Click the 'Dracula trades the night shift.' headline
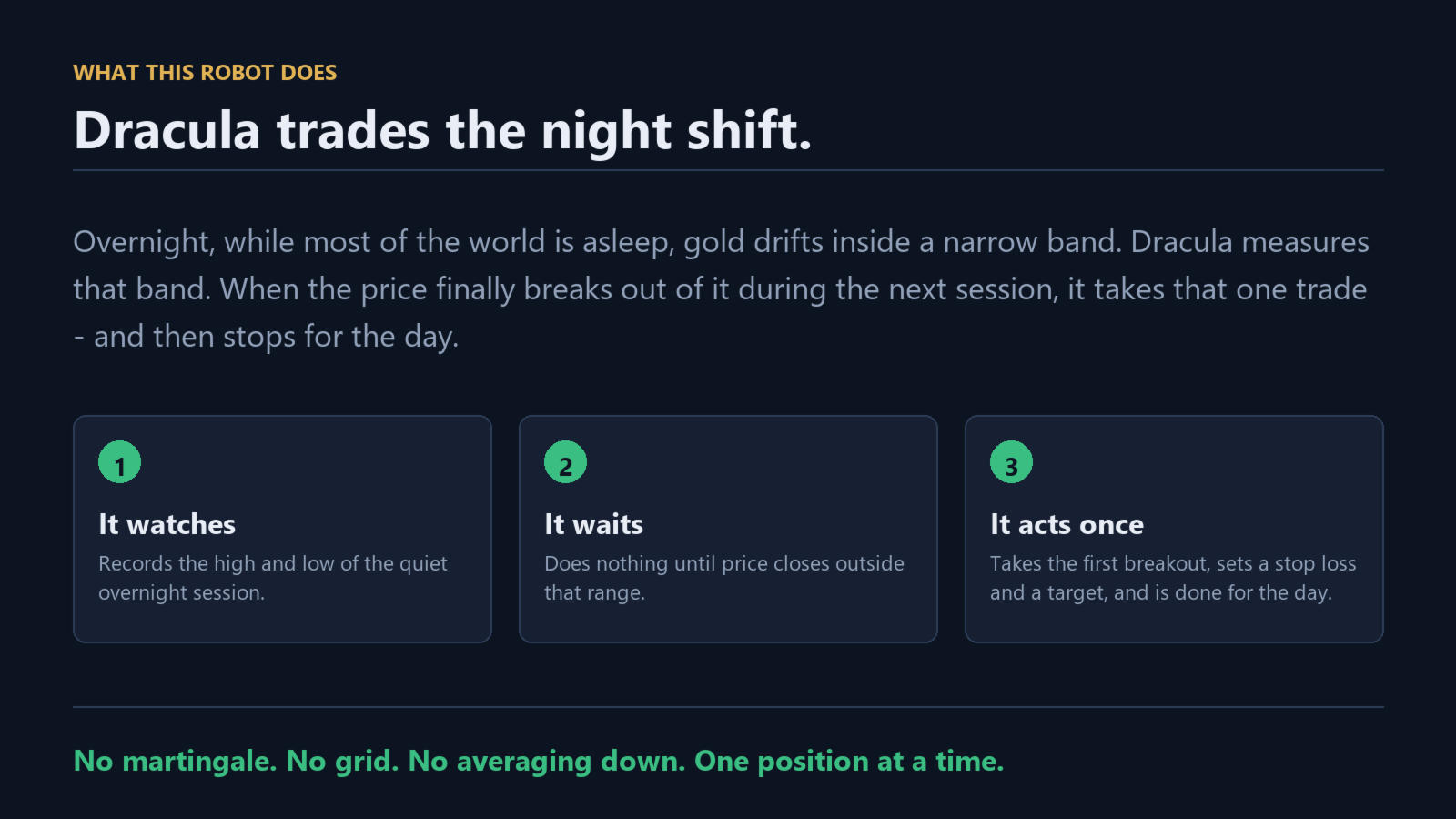Image resolution: width=1456 pixels, height=819 pixels. click(x=442, y=130)
